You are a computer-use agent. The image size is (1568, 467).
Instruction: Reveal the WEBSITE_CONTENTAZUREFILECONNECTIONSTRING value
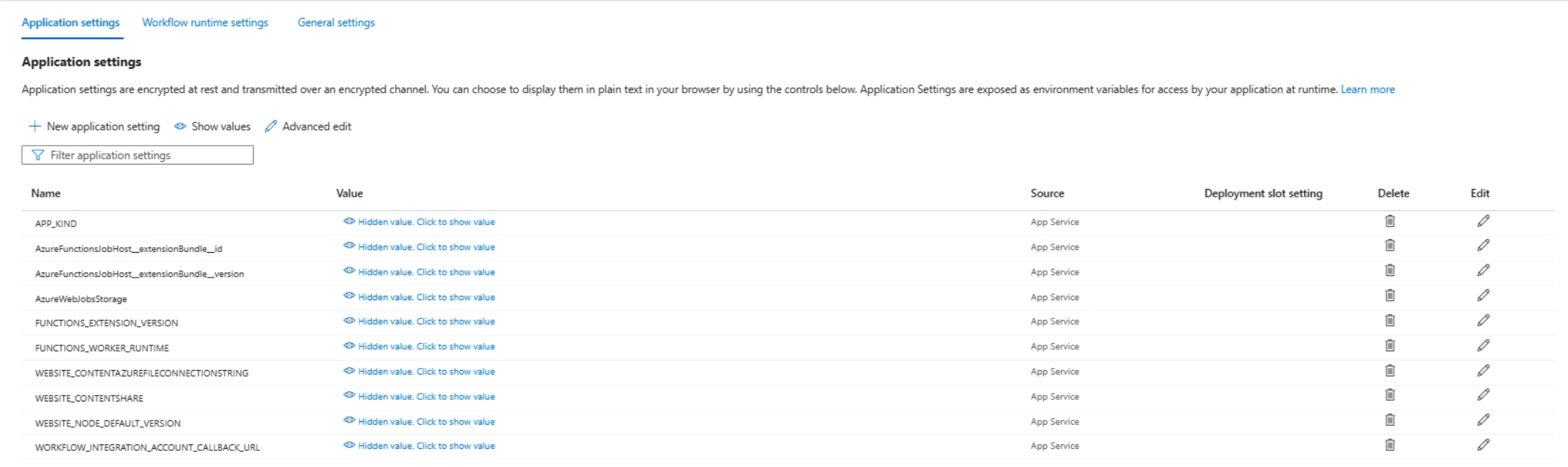[x=426, y=371]
